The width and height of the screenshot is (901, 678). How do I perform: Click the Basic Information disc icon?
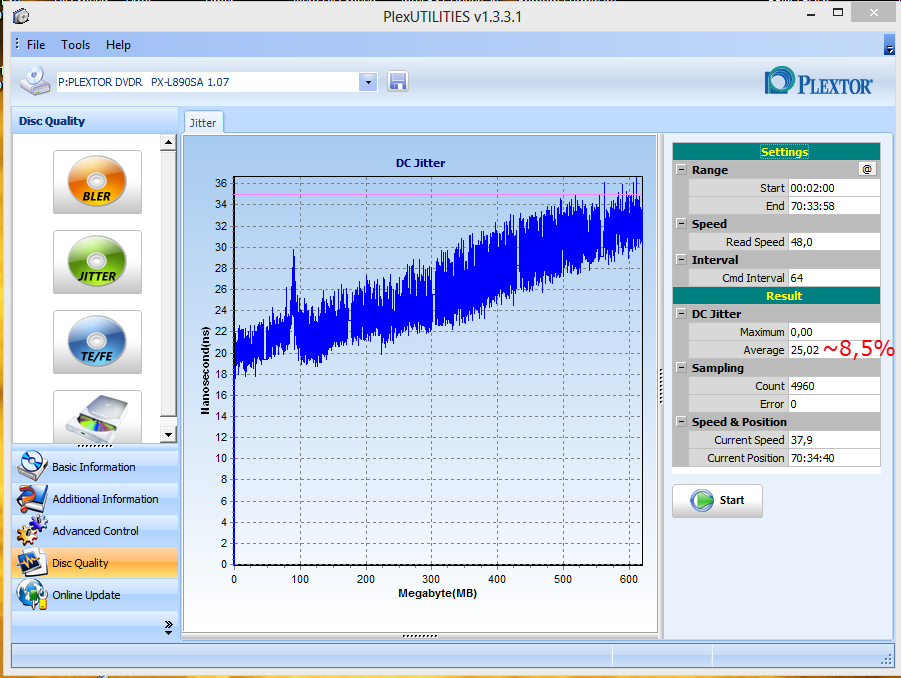(32, 466)
